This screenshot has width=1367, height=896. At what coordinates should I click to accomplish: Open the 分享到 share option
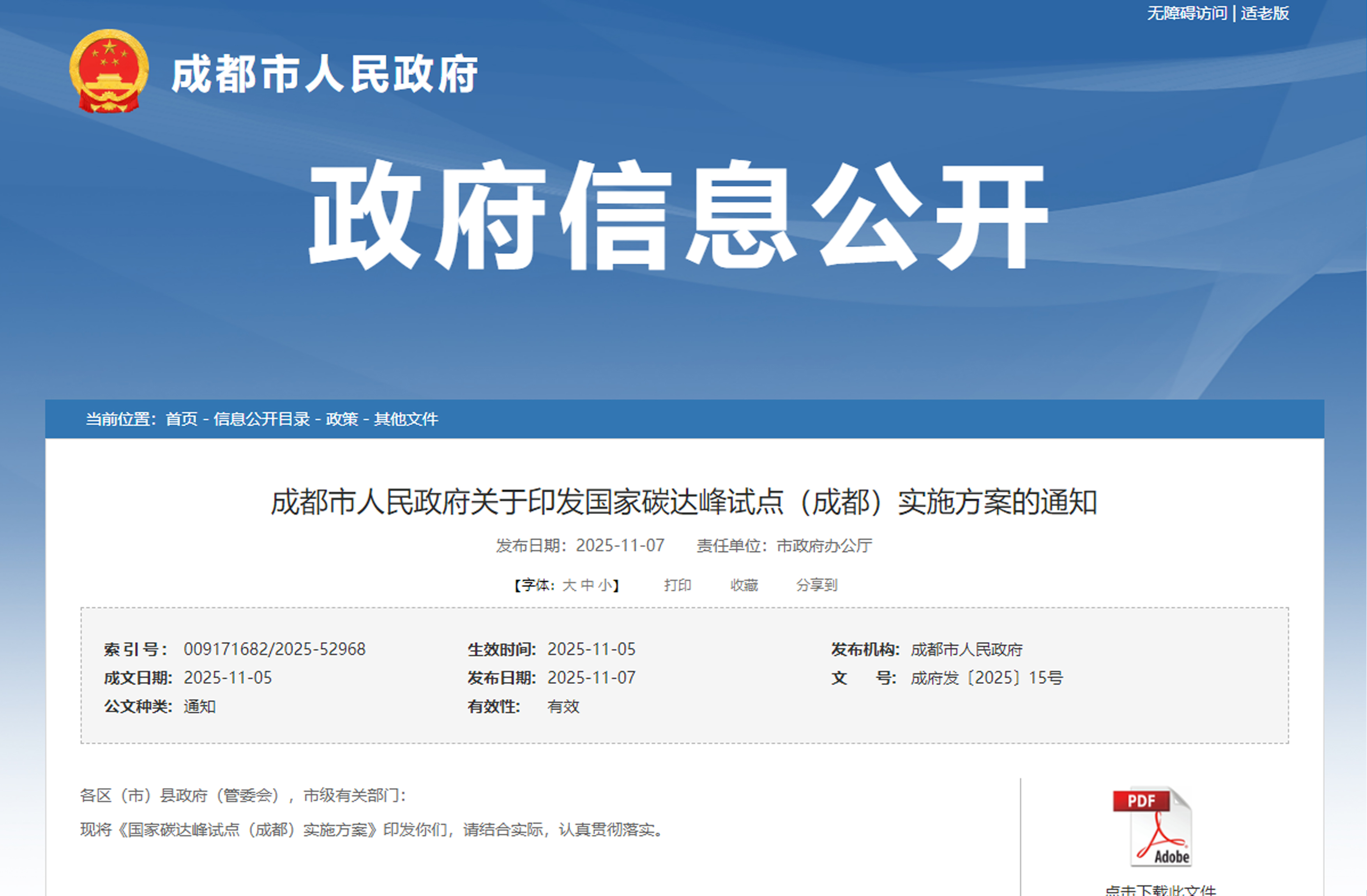coord(817,585)
